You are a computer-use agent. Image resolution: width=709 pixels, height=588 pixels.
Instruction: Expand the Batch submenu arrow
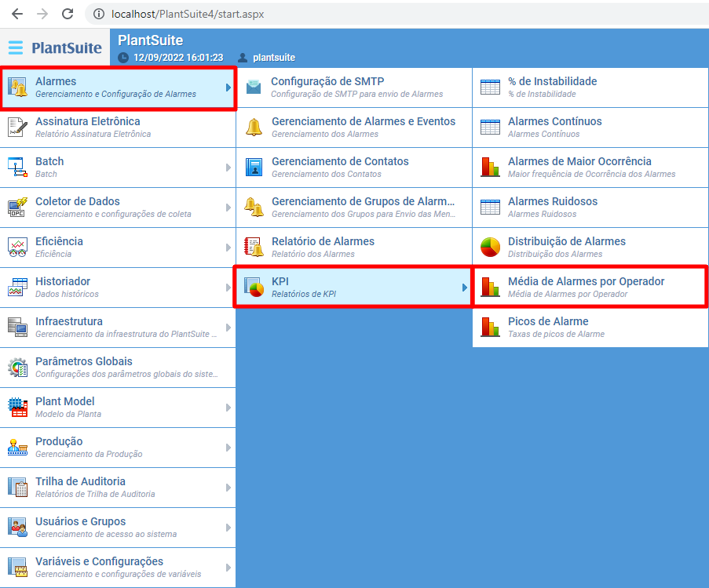228,167
